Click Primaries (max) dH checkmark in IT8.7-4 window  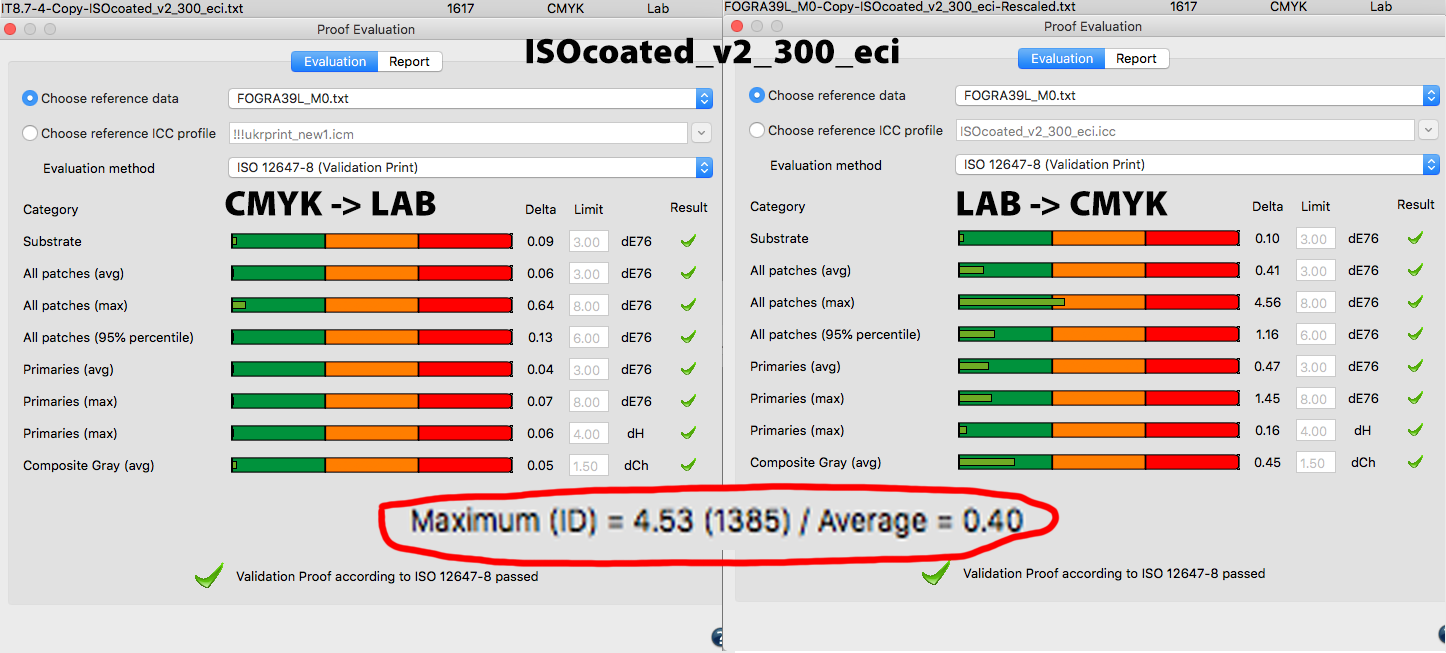click(688, 433)
